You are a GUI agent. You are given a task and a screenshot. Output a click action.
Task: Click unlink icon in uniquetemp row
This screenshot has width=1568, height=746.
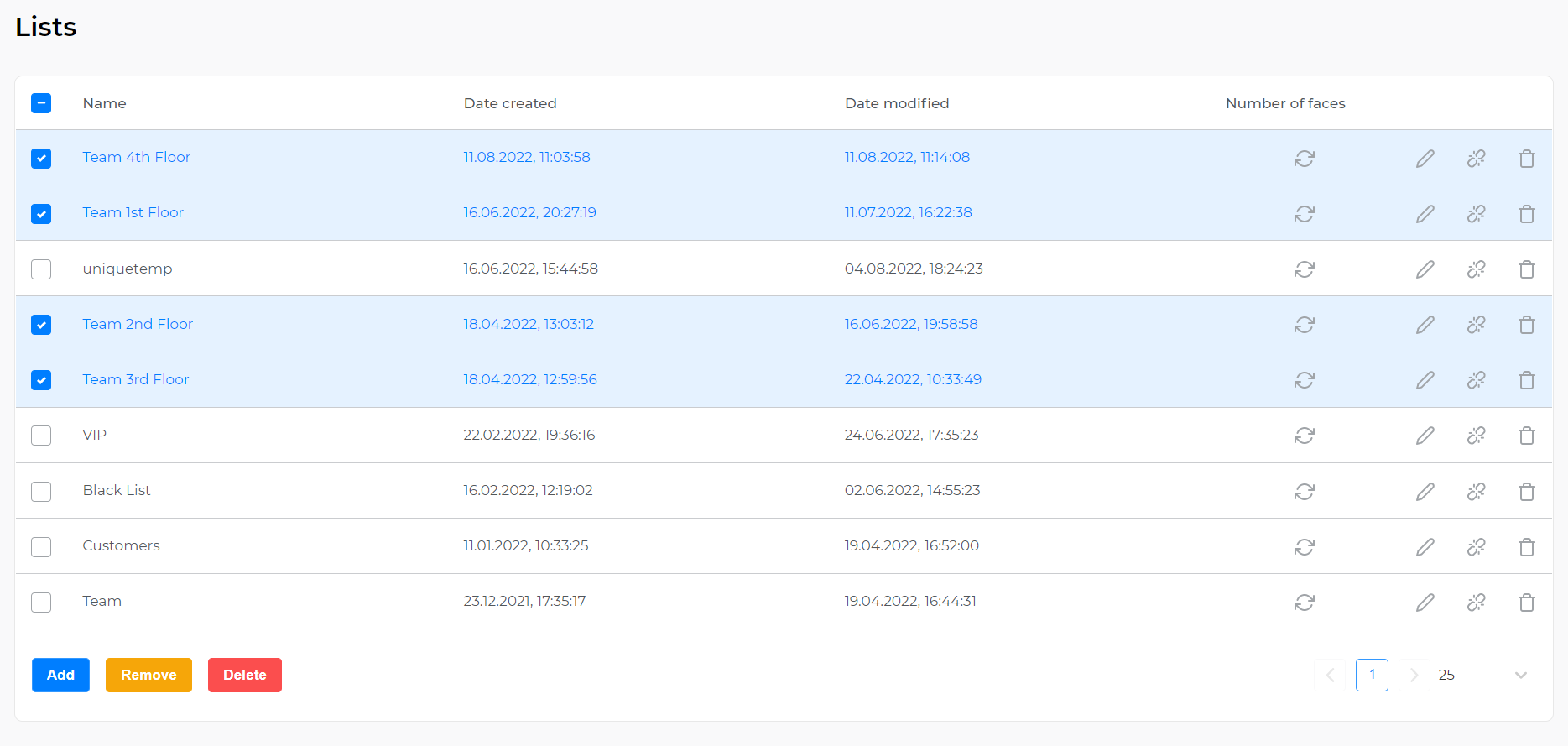coord(1476,269)
